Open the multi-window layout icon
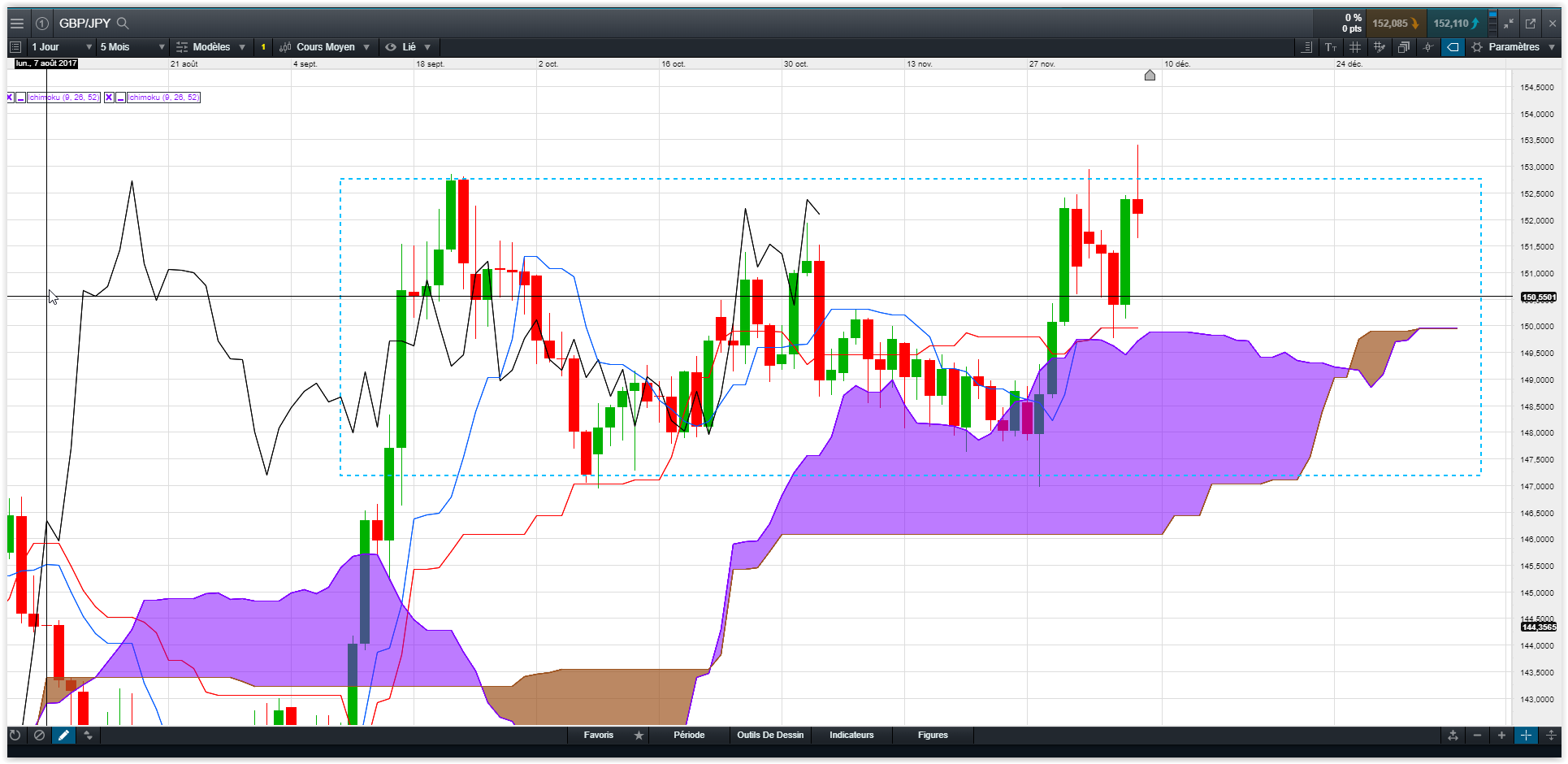Image resolution: width=1568 pixels, height=764 pixels. coord(1404,47)
